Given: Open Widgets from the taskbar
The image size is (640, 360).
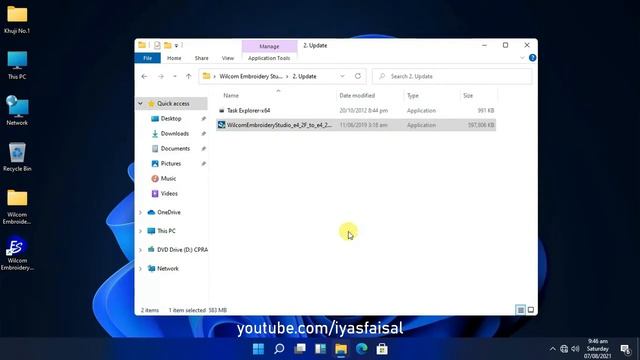Looking at the screenshot, I should (x=320, y=349).
